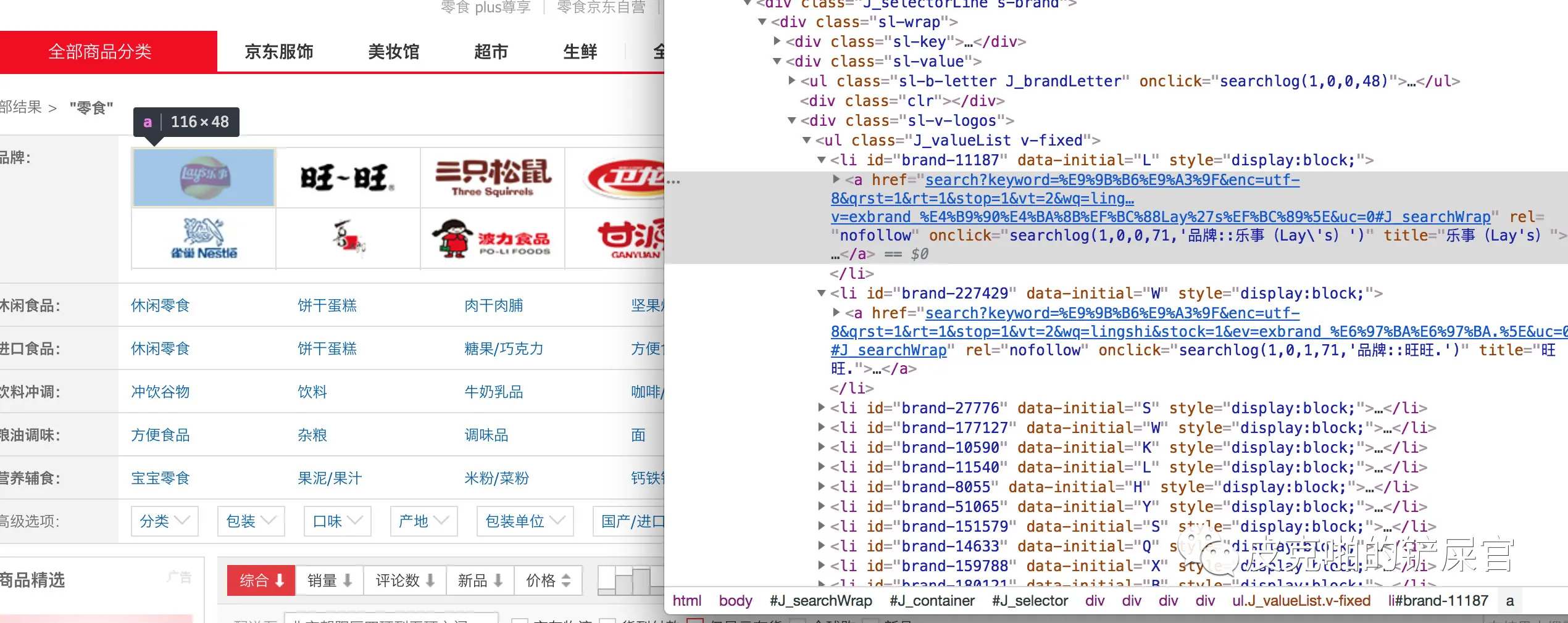Click the 零食 plus尊享 top link

pos(486,7)
